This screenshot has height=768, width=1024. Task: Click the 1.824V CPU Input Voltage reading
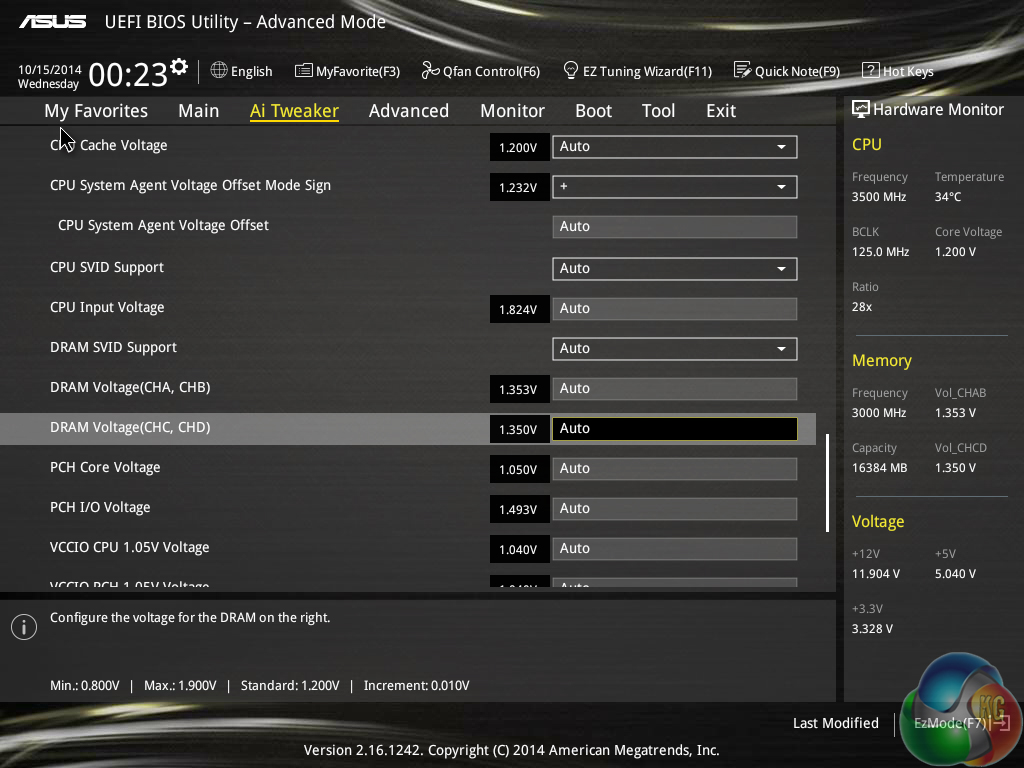(519, 310)
